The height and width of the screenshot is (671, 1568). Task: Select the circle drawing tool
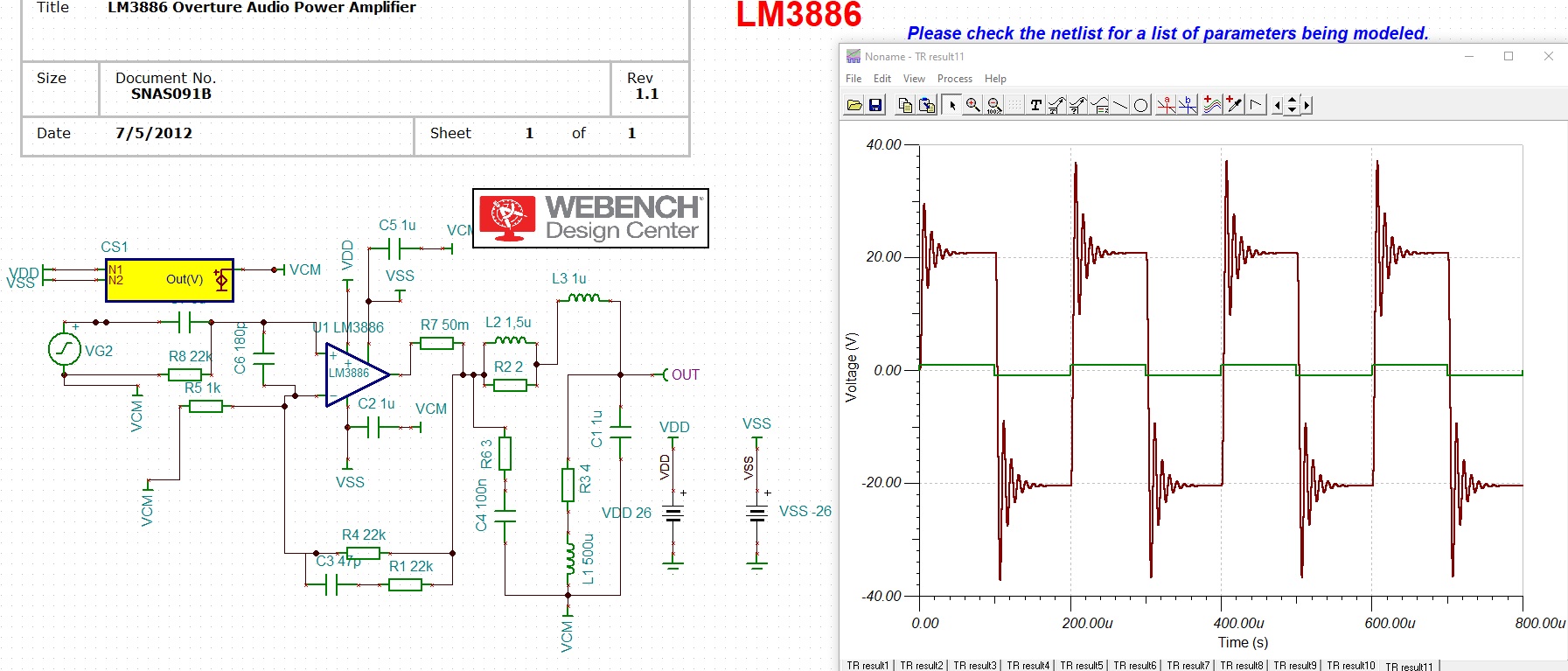tap(1141, 105)
